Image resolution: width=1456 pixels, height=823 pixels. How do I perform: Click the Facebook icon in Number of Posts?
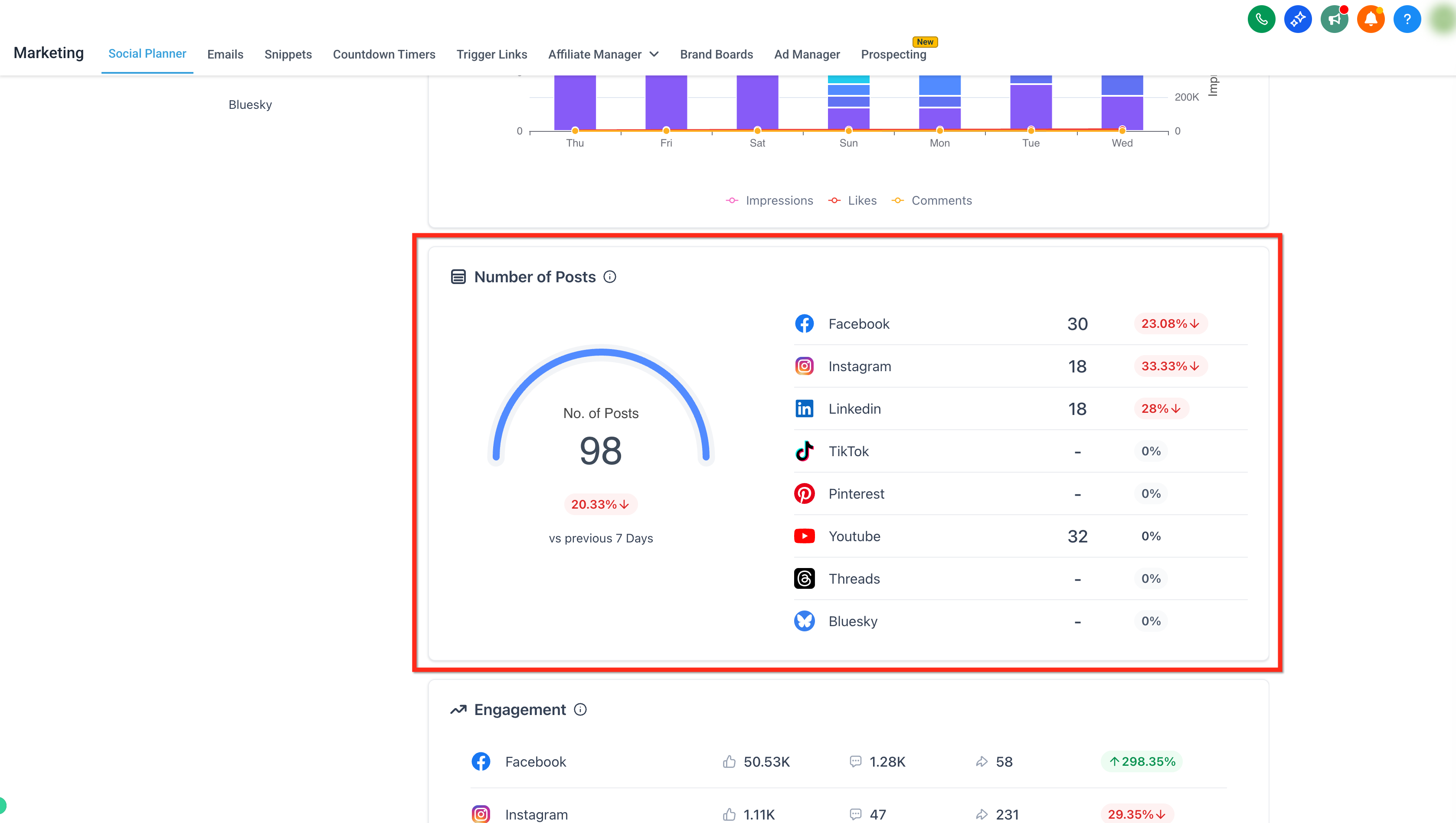click(x=804, y=324)
